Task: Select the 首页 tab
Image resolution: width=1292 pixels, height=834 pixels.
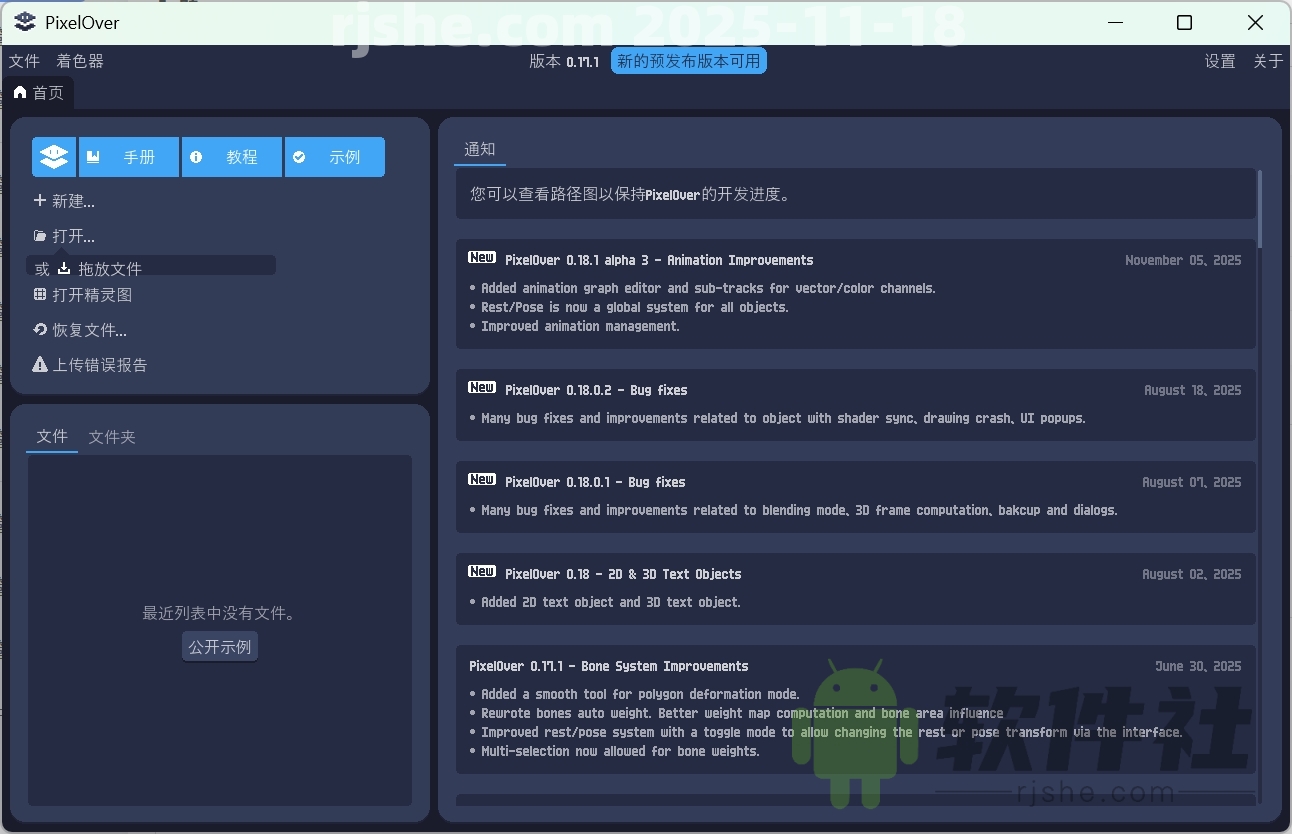Action: coord(39,92)
